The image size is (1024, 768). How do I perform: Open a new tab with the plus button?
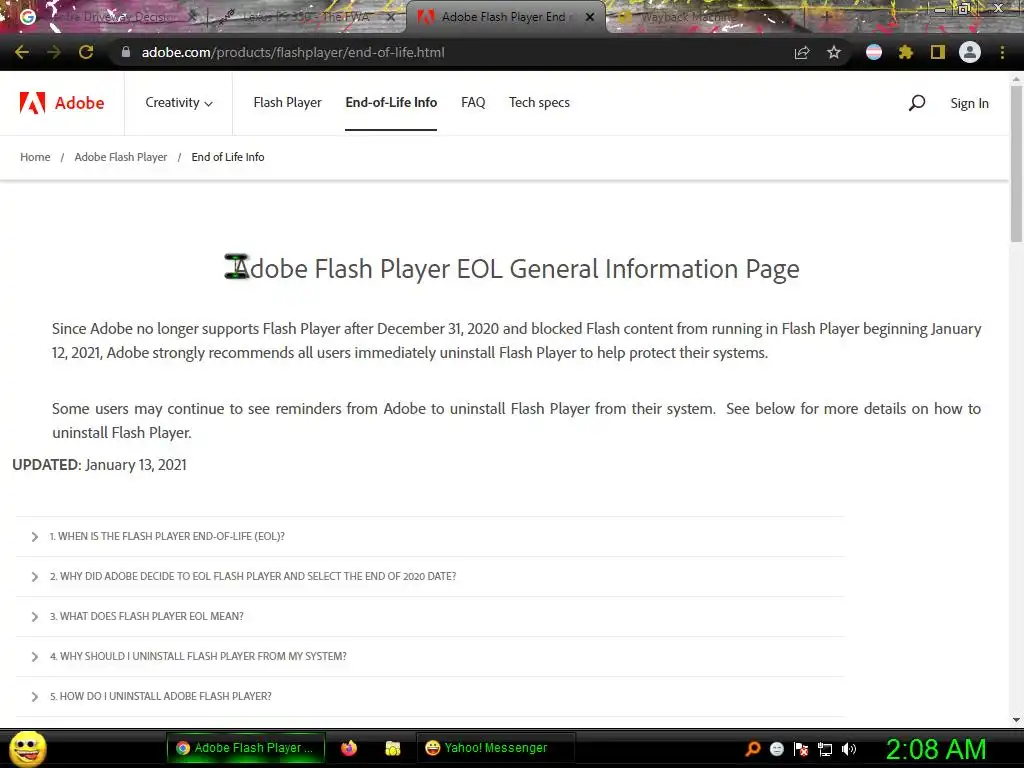coord(826,17)
